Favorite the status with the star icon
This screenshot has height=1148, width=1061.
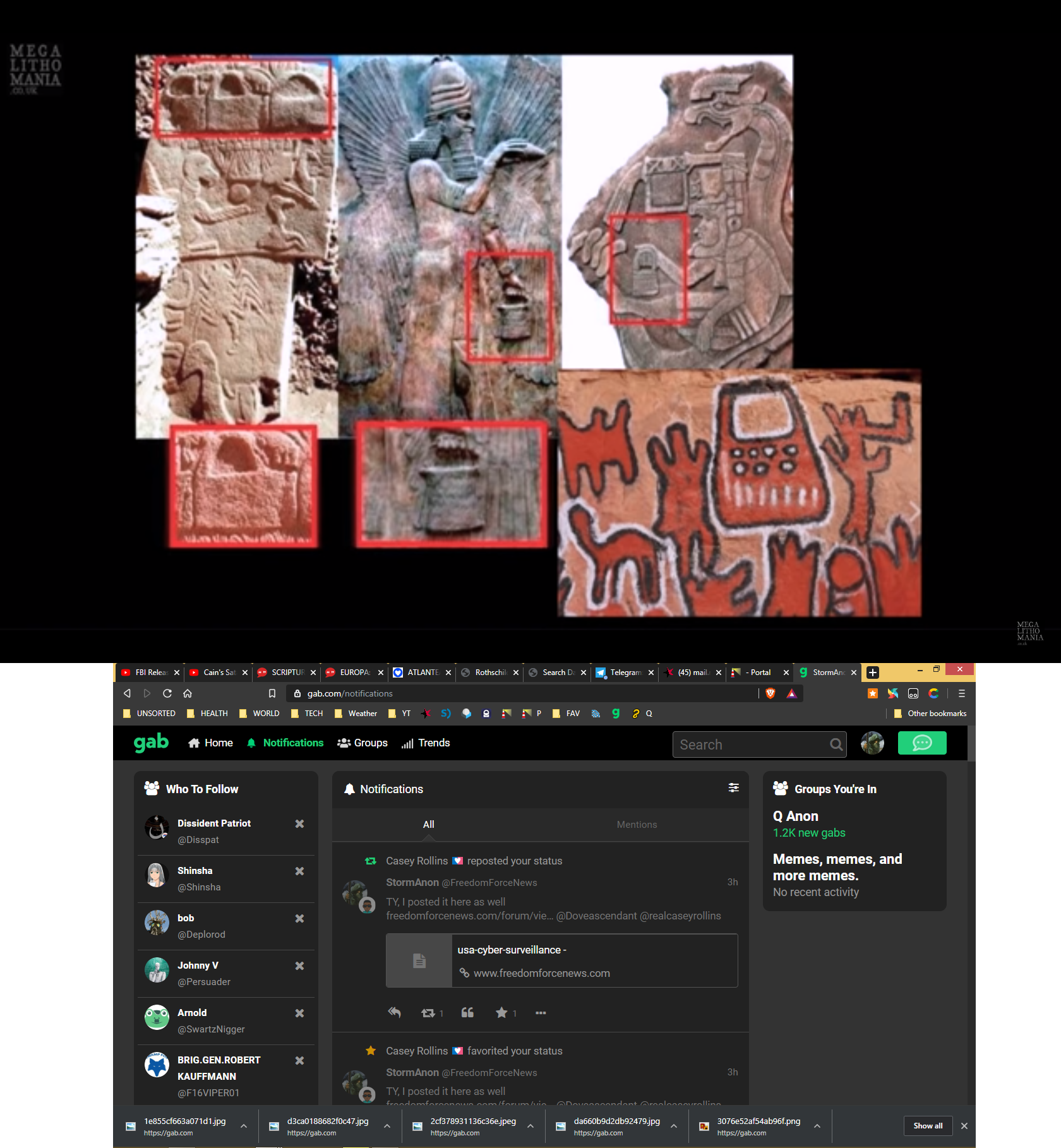(501, 1013)
